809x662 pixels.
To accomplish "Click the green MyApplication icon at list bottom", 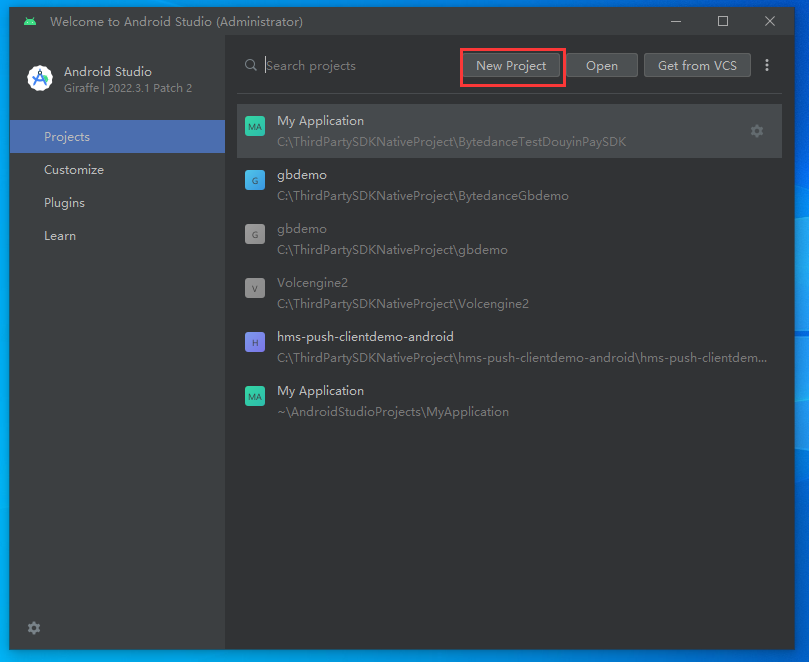I will [255, 396].
